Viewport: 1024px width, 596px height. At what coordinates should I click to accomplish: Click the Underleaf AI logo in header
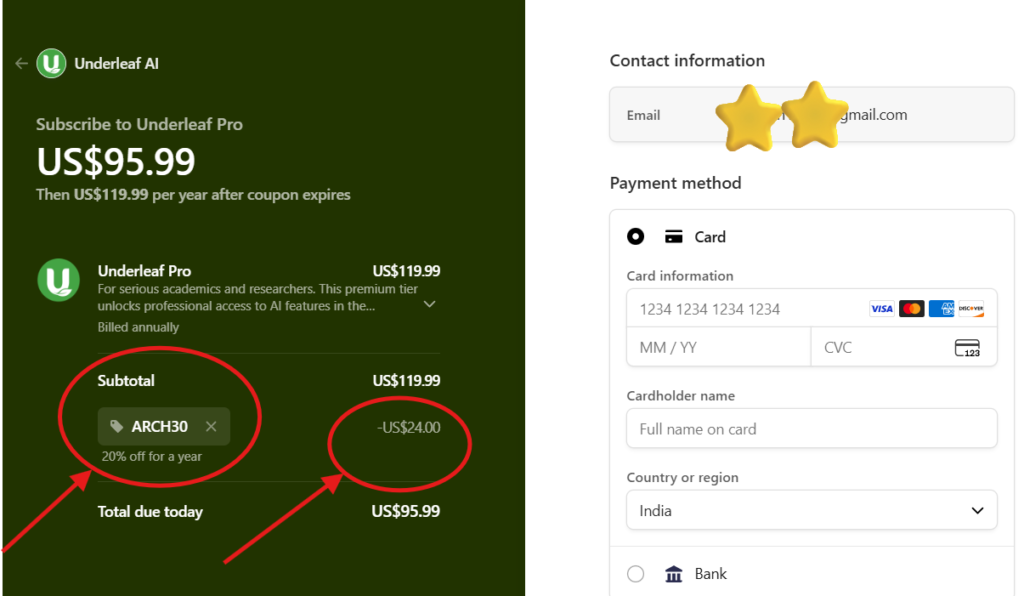(x=51, y=63)
